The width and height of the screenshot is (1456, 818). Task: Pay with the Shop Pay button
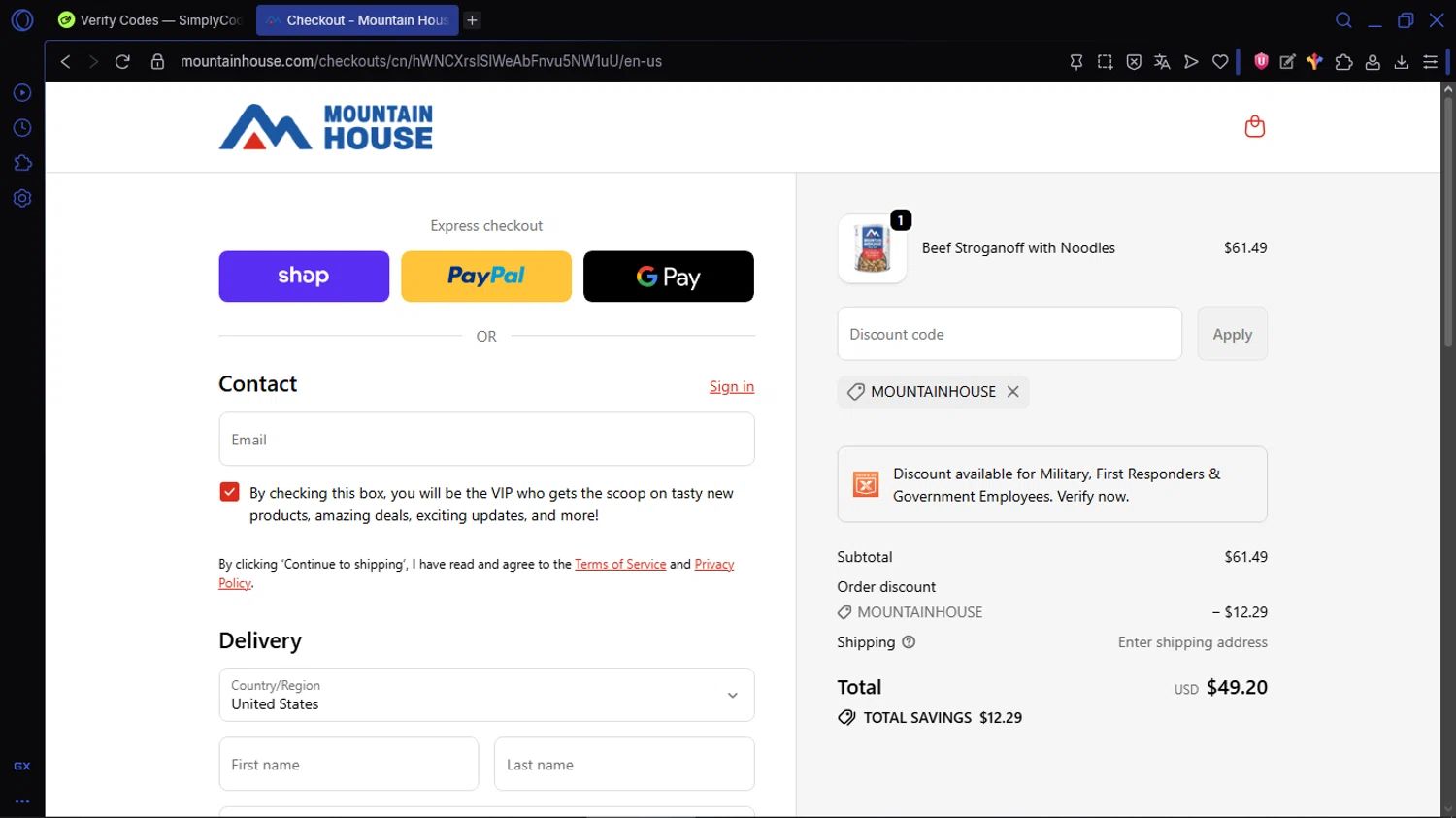point(304,277)
